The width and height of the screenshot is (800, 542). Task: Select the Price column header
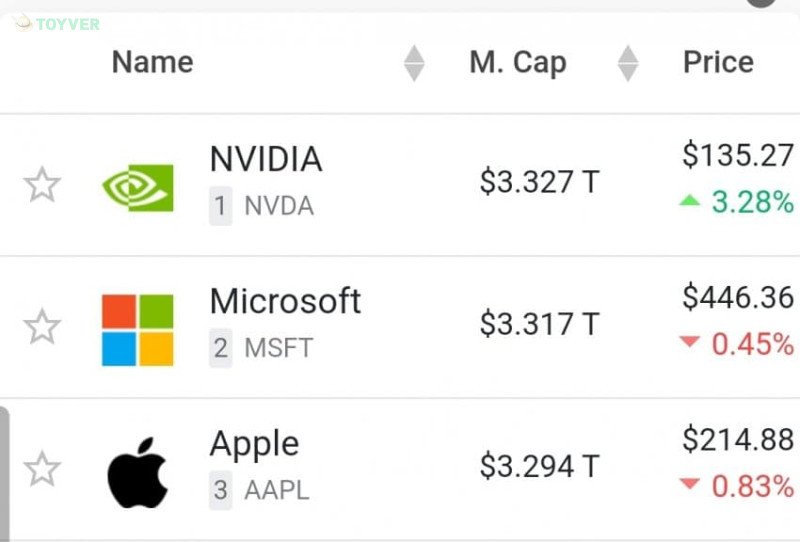[718, 62]
